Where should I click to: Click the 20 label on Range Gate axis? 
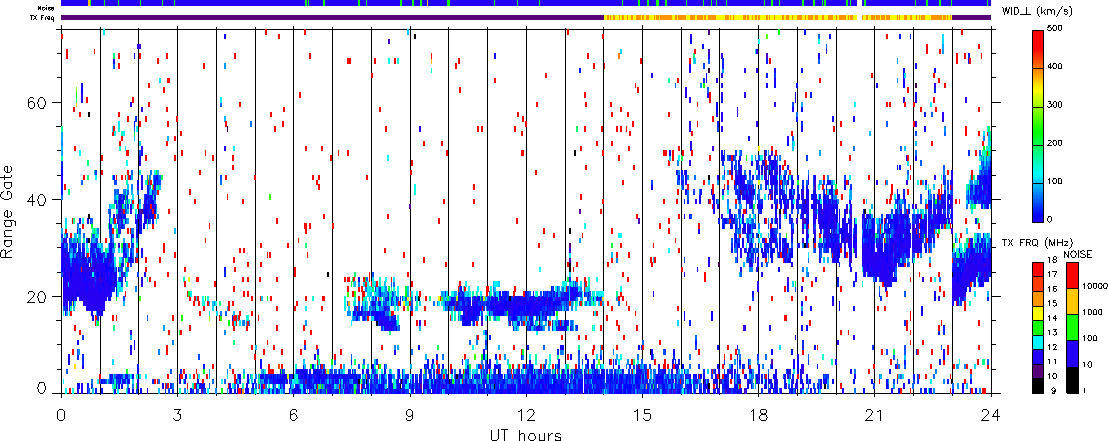(40, 297)
